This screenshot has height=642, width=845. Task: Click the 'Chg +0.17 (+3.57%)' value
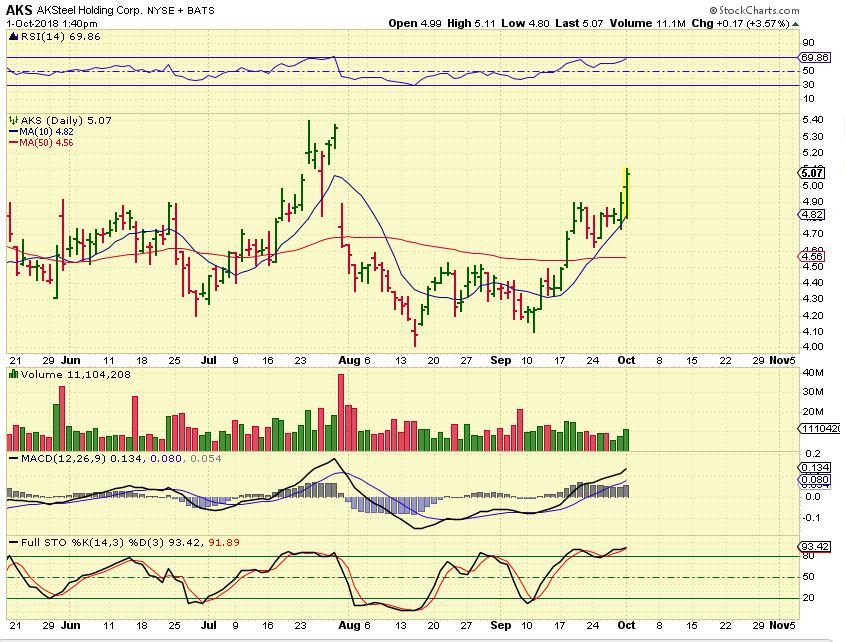pyautogui.click(x=740, y=24)
